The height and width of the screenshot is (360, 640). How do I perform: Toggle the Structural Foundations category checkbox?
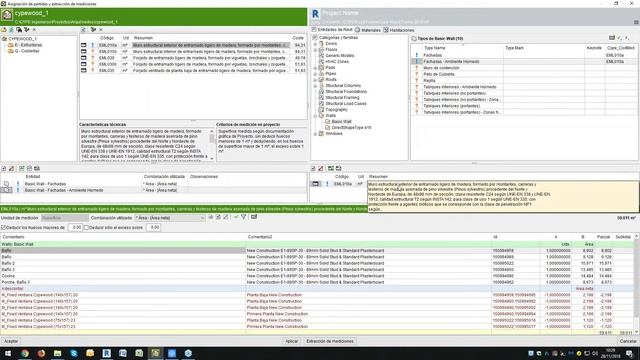click(x=321, y=92)
